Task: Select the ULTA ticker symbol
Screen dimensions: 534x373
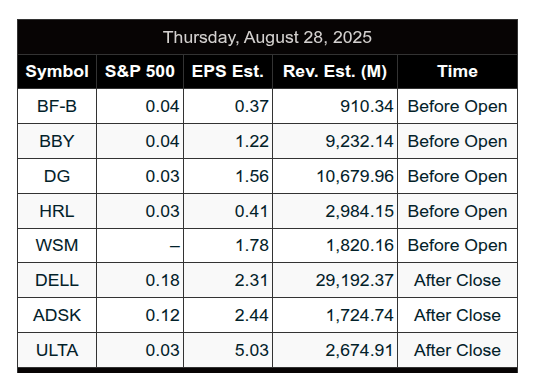Action: tap(57, 351)
